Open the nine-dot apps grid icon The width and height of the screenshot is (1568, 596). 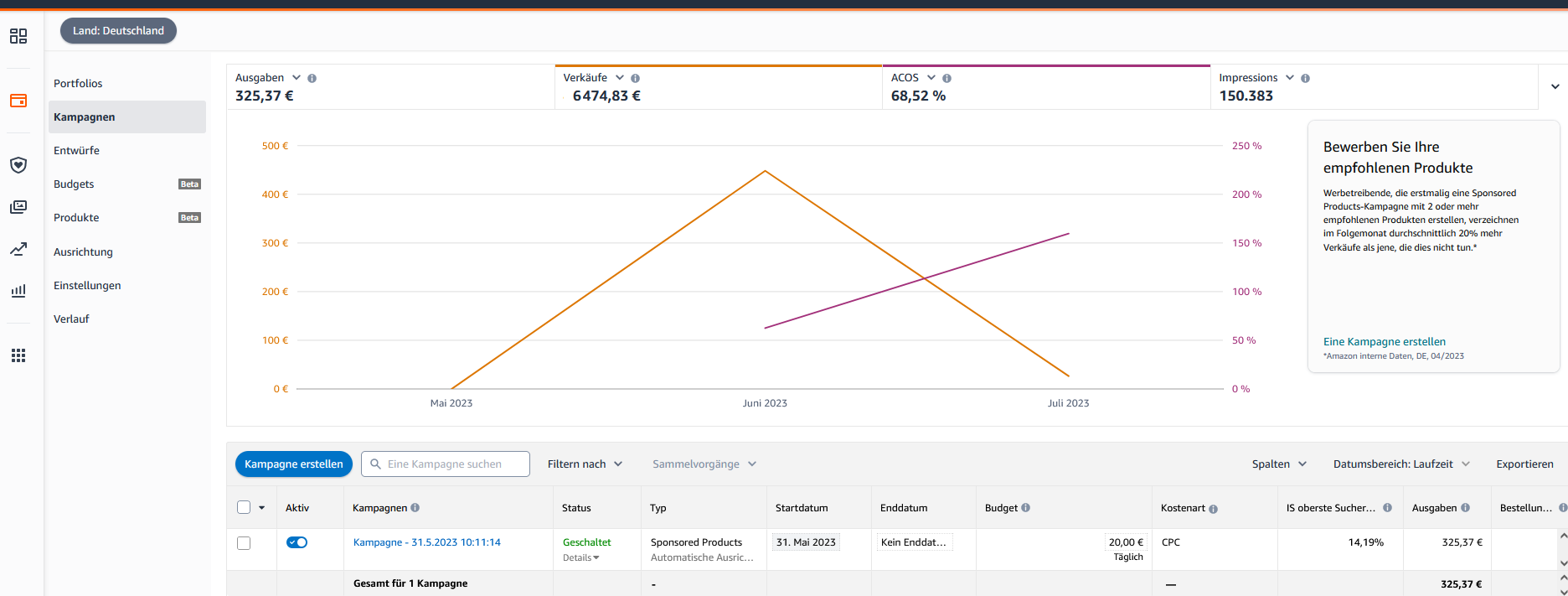pos(18,355)
